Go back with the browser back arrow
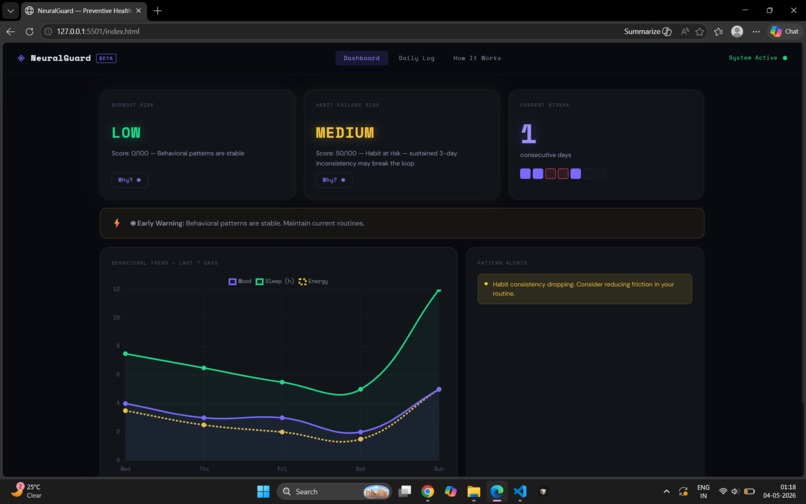 coord(10,31)
